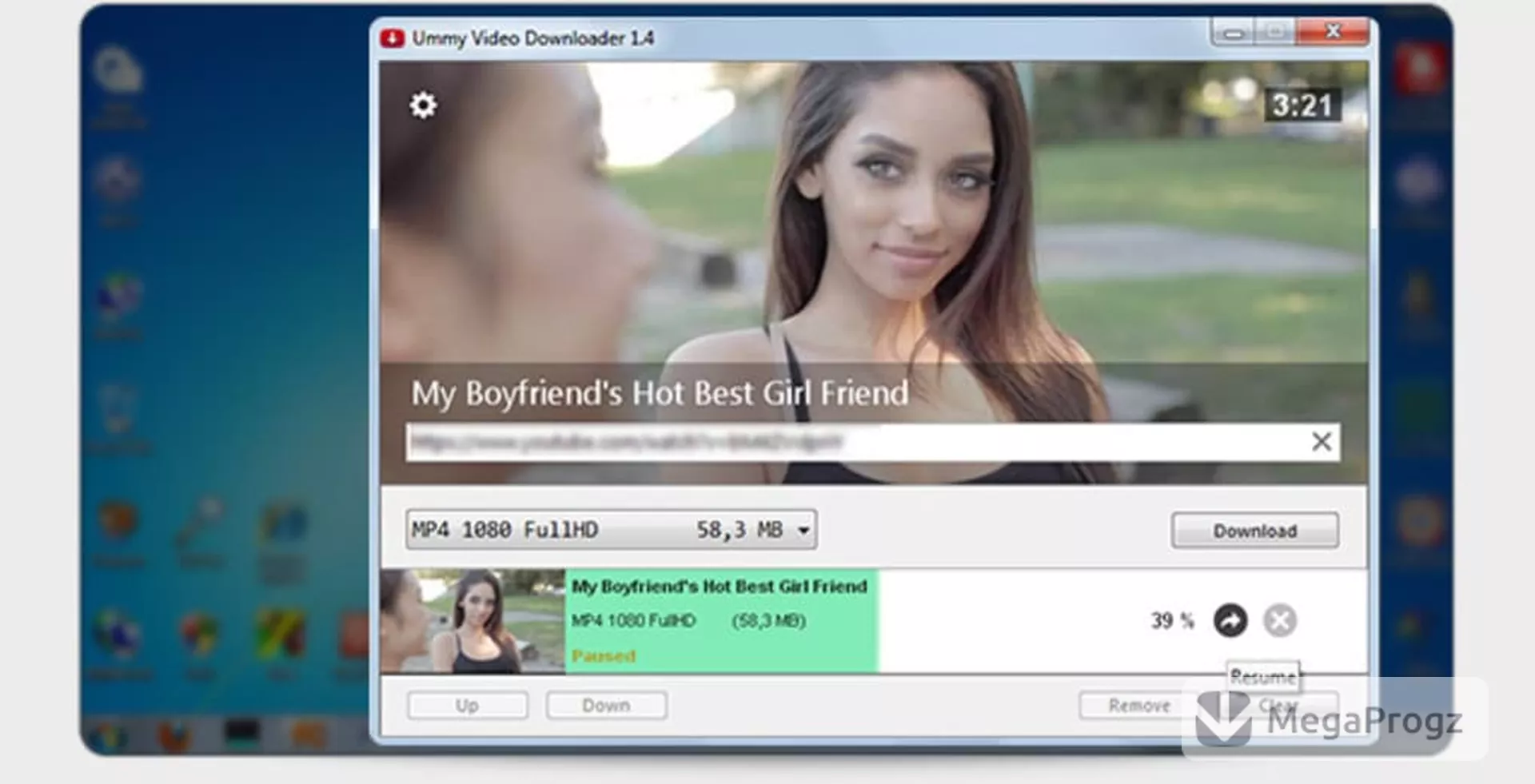Click the Windows Start button on the taskbar
The image size is (1535, 784).
tap(108, 735)
